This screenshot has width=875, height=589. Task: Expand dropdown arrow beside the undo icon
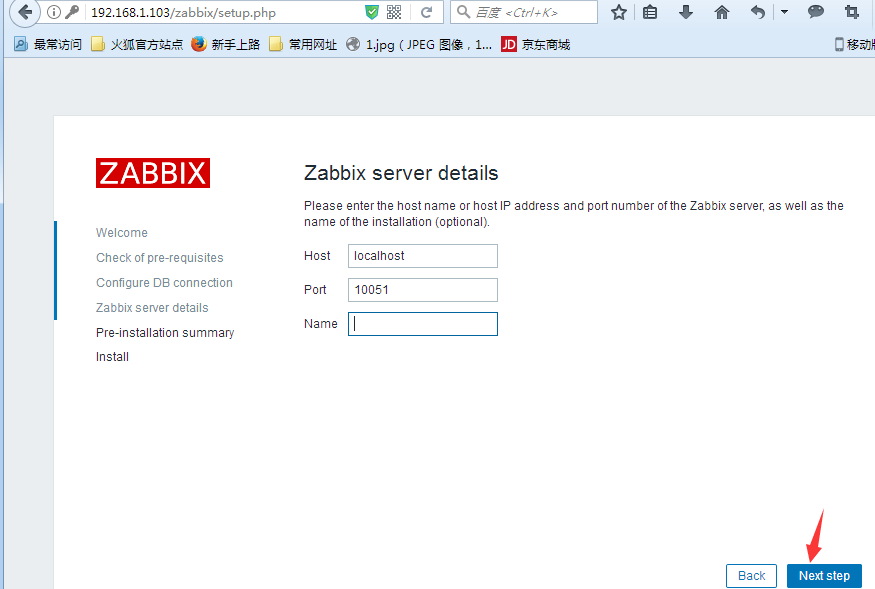(784, 13)
